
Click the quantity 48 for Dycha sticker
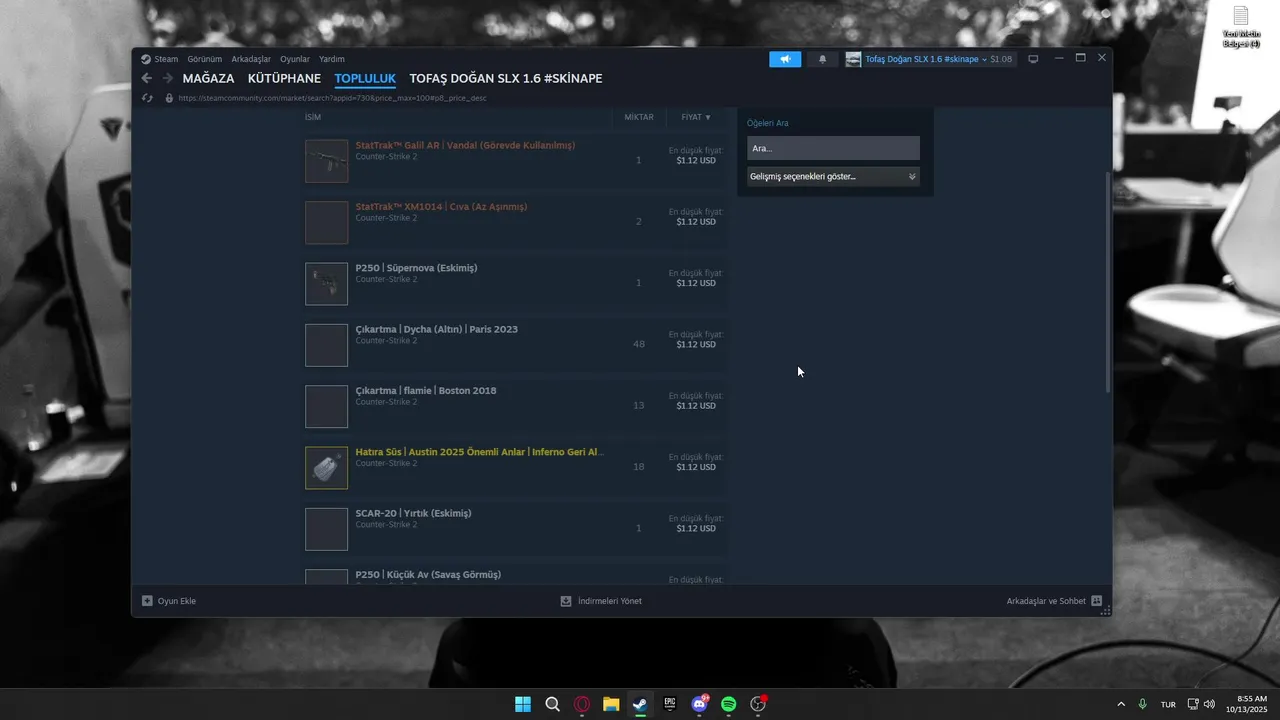[639, 344]
